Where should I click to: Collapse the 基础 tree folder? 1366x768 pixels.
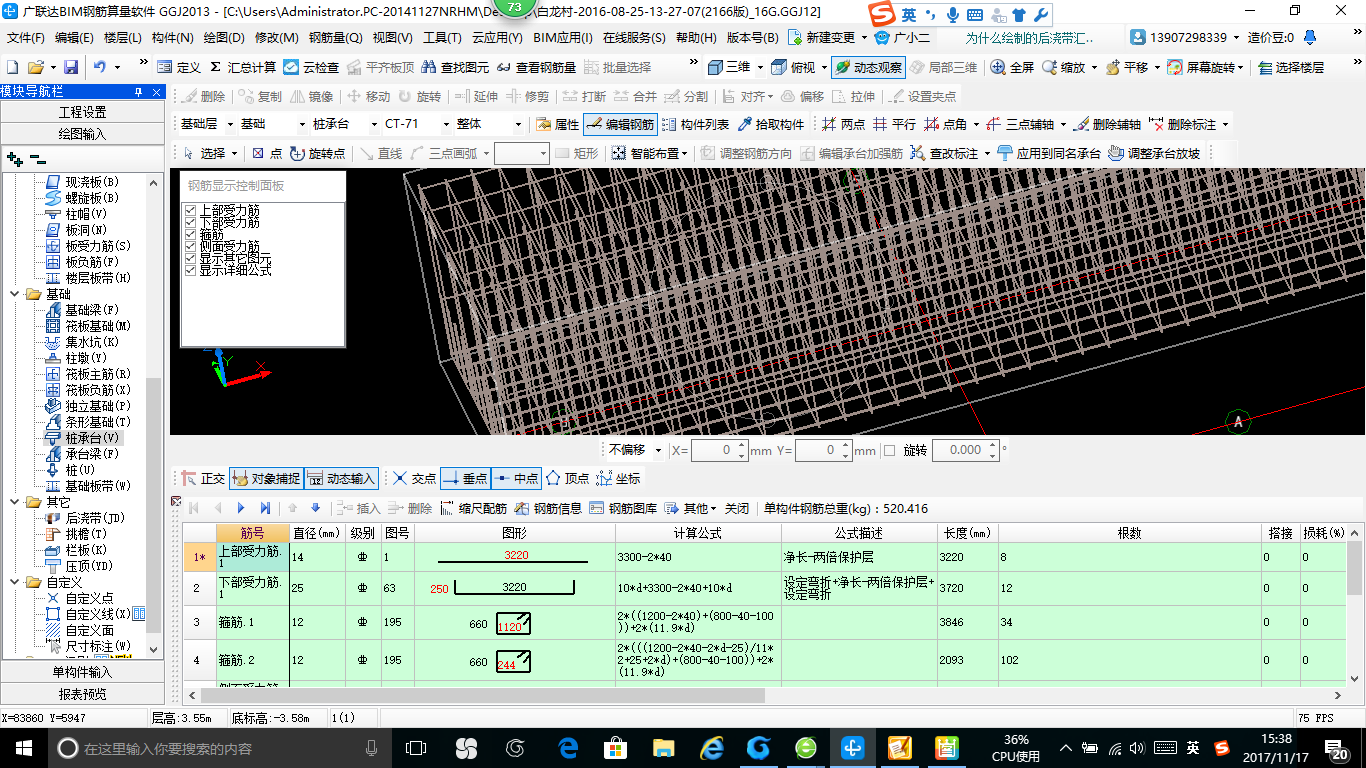pos(16,294)
